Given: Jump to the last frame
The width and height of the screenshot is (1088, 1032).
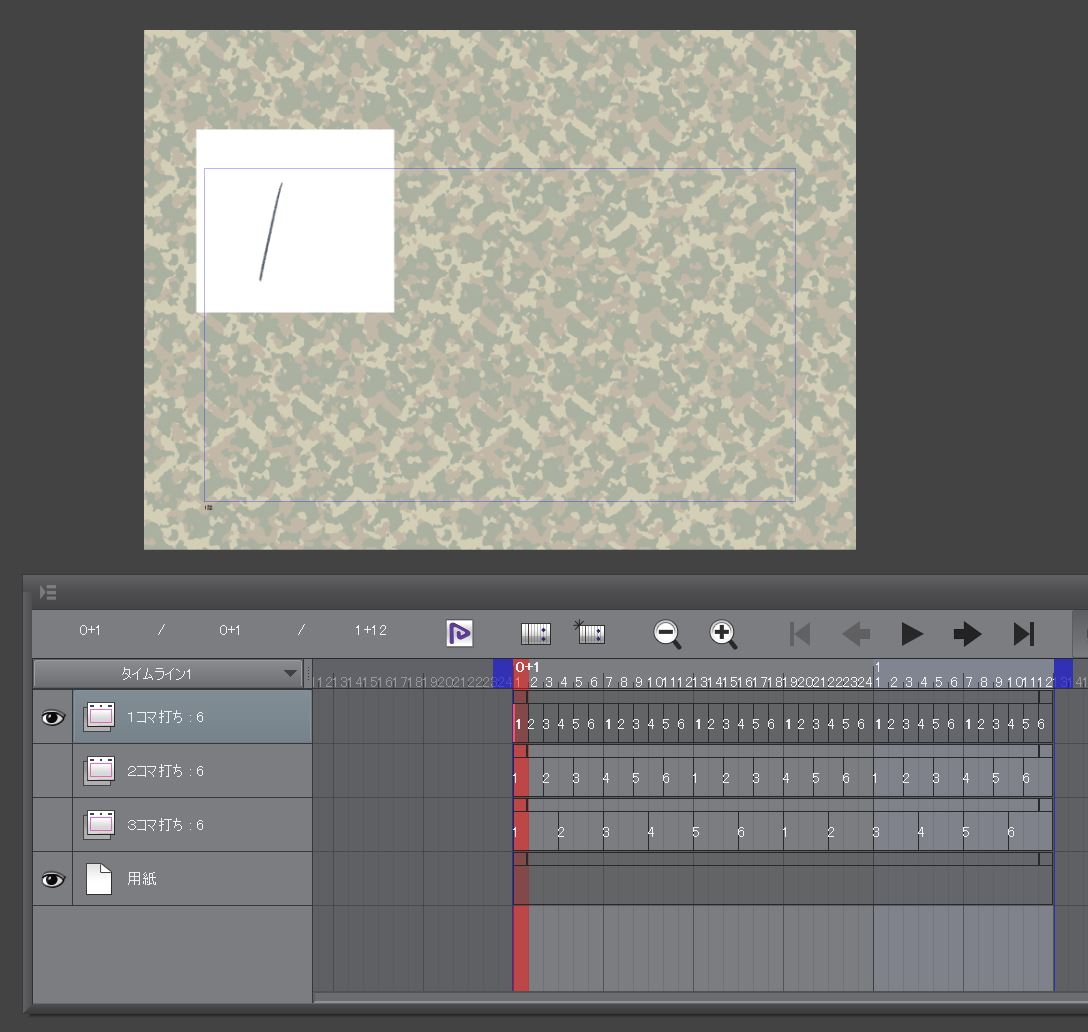Looking at the screenshot, I should coord(1023,633).
